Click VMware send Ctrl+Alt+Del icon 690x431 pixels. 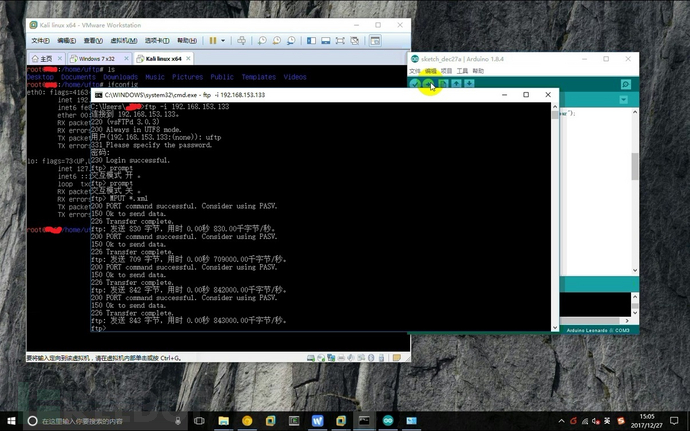click(242, 41)
